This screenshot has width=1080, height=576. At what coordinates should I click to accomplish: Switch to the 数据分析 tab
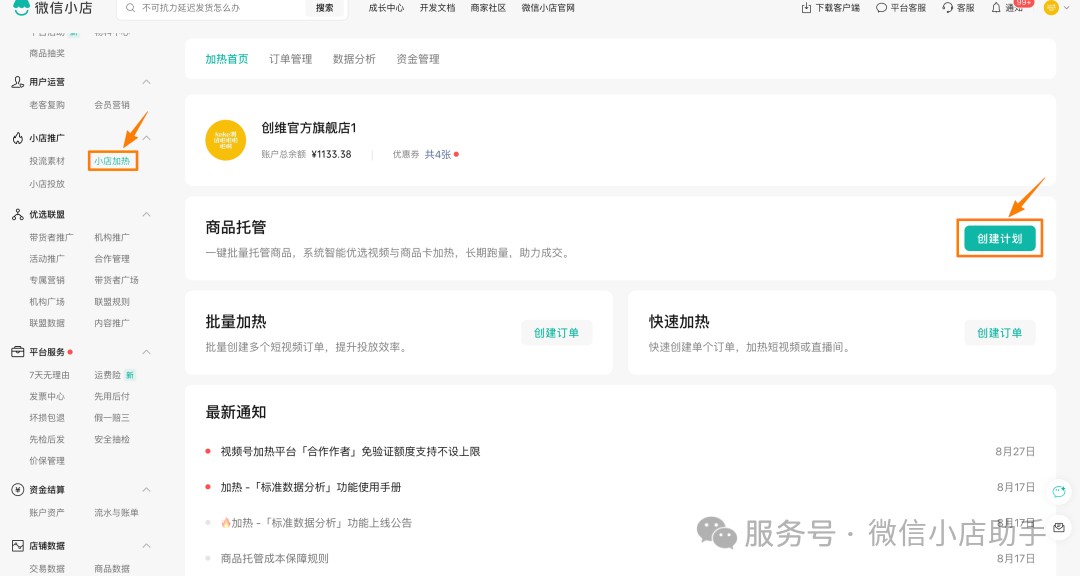(x=354, y=59)
